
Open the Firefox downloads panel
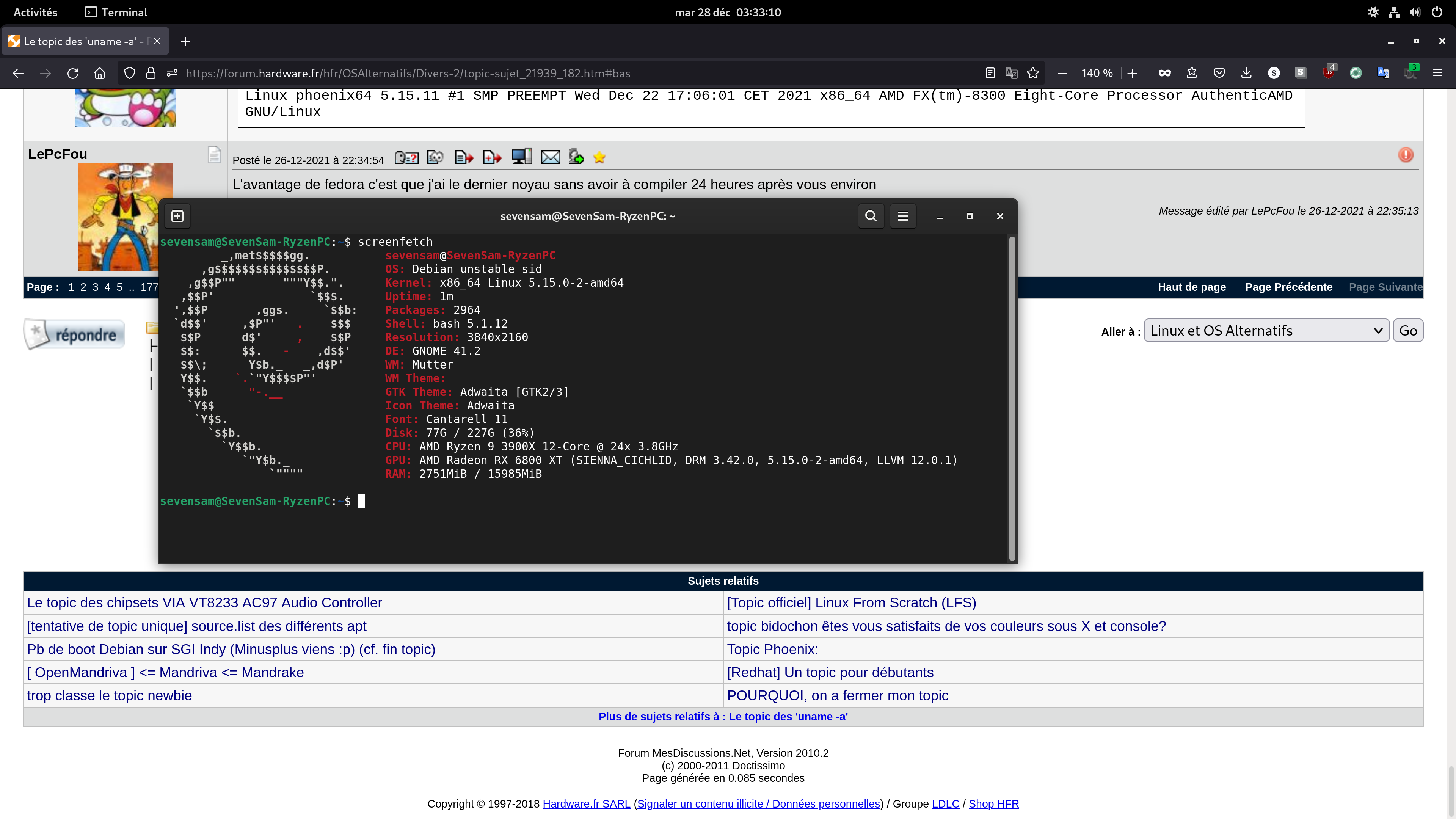1246,73
